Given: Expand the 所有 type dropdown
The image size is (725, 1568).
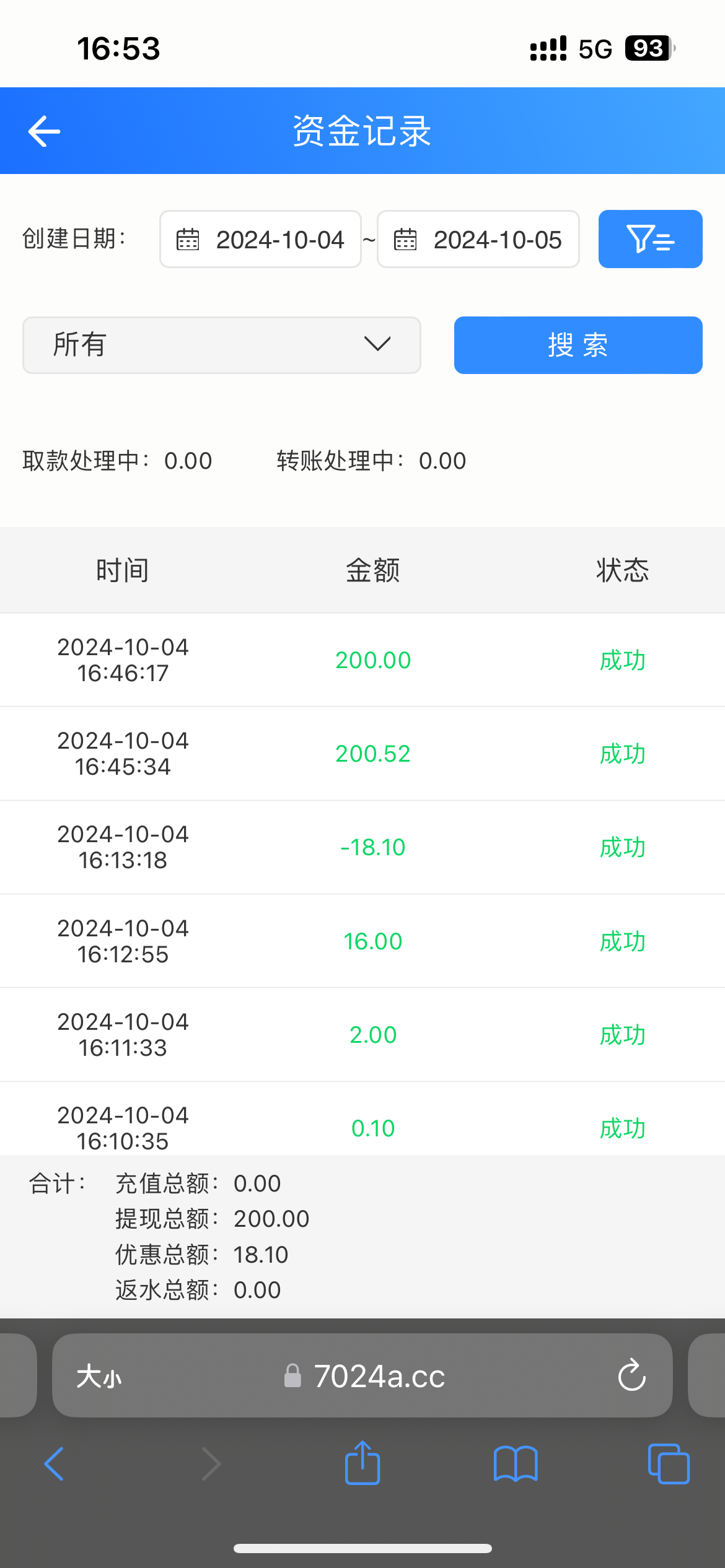Looking at the screenshot, I should (222, 345).
